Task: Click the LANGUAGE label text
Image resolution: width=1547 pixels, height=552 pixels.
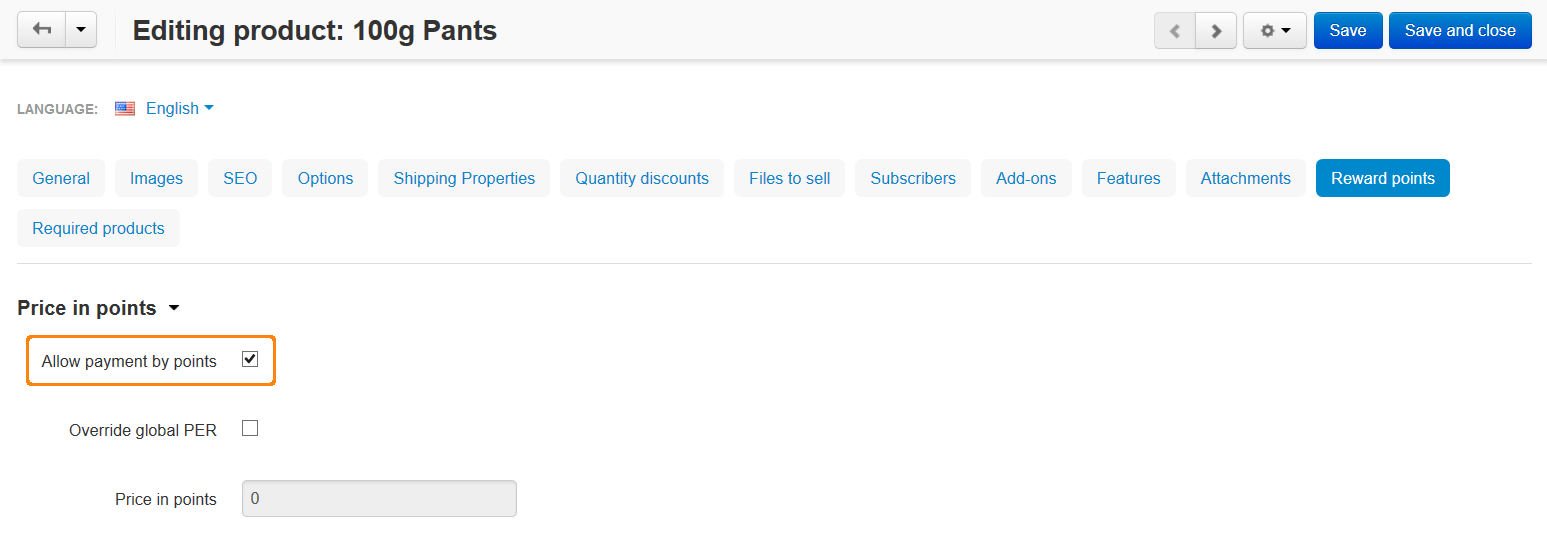Action: click(x=57, y=109)
